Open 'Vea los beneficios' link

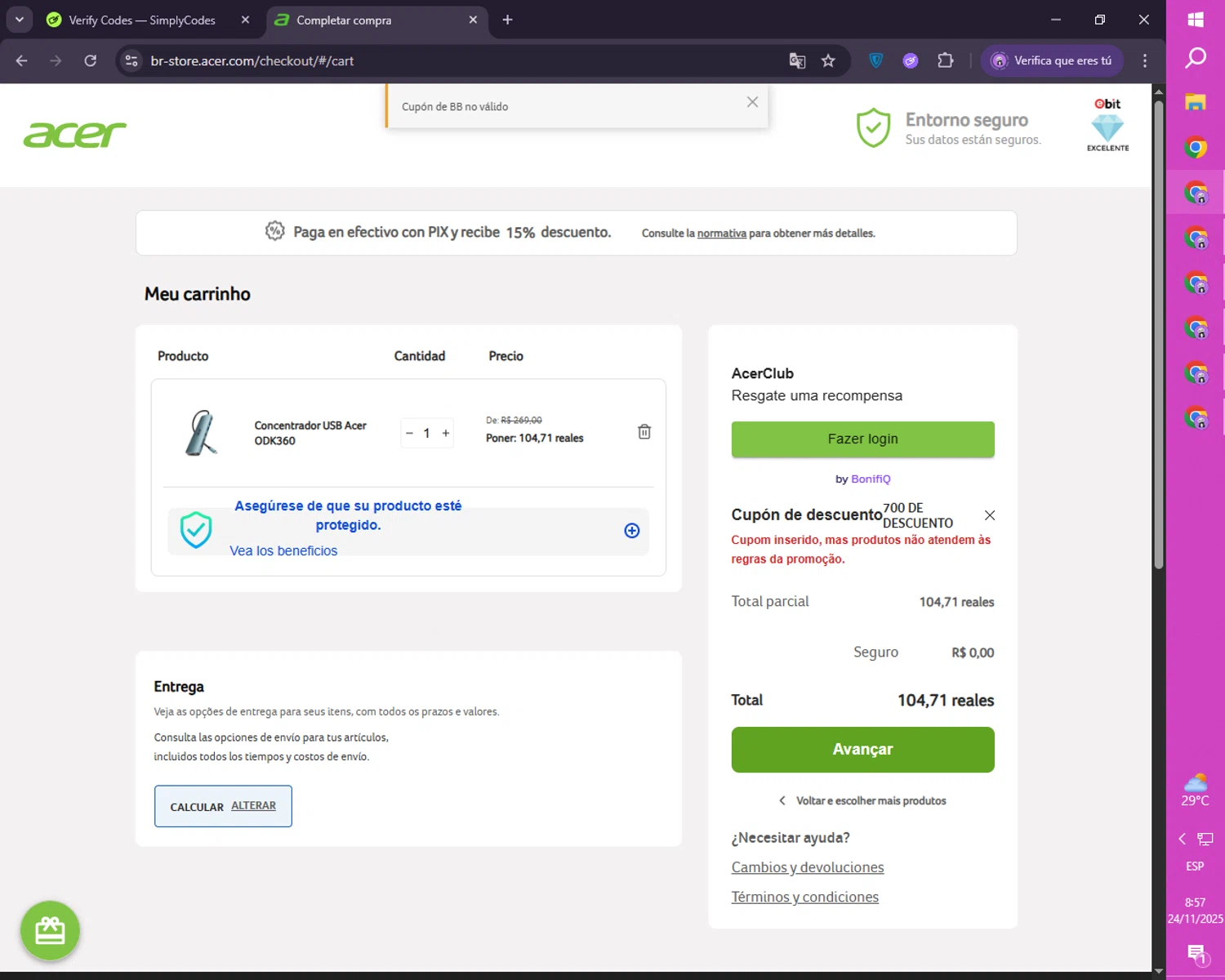tap(283, 551)
